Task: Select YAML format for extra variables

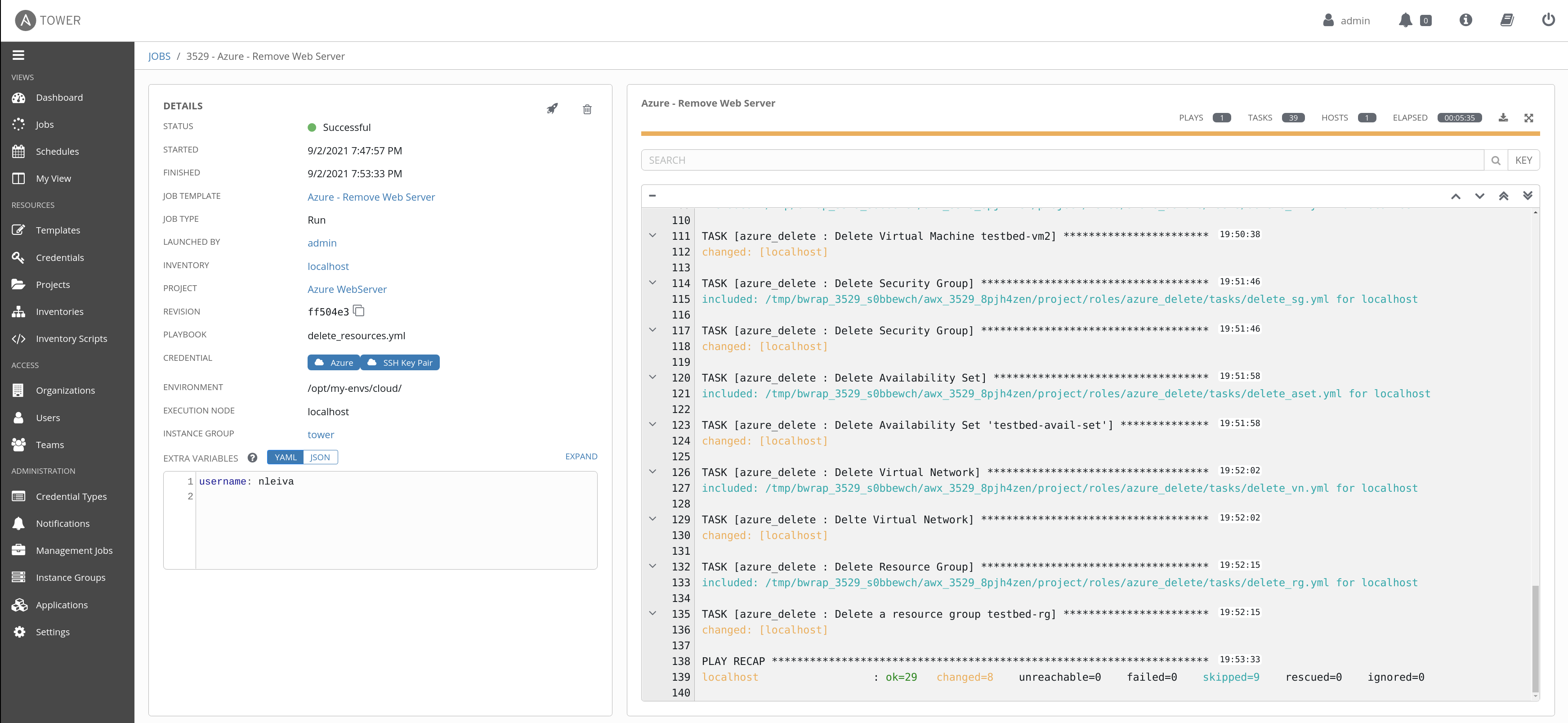Action: (x=286, y=457)
